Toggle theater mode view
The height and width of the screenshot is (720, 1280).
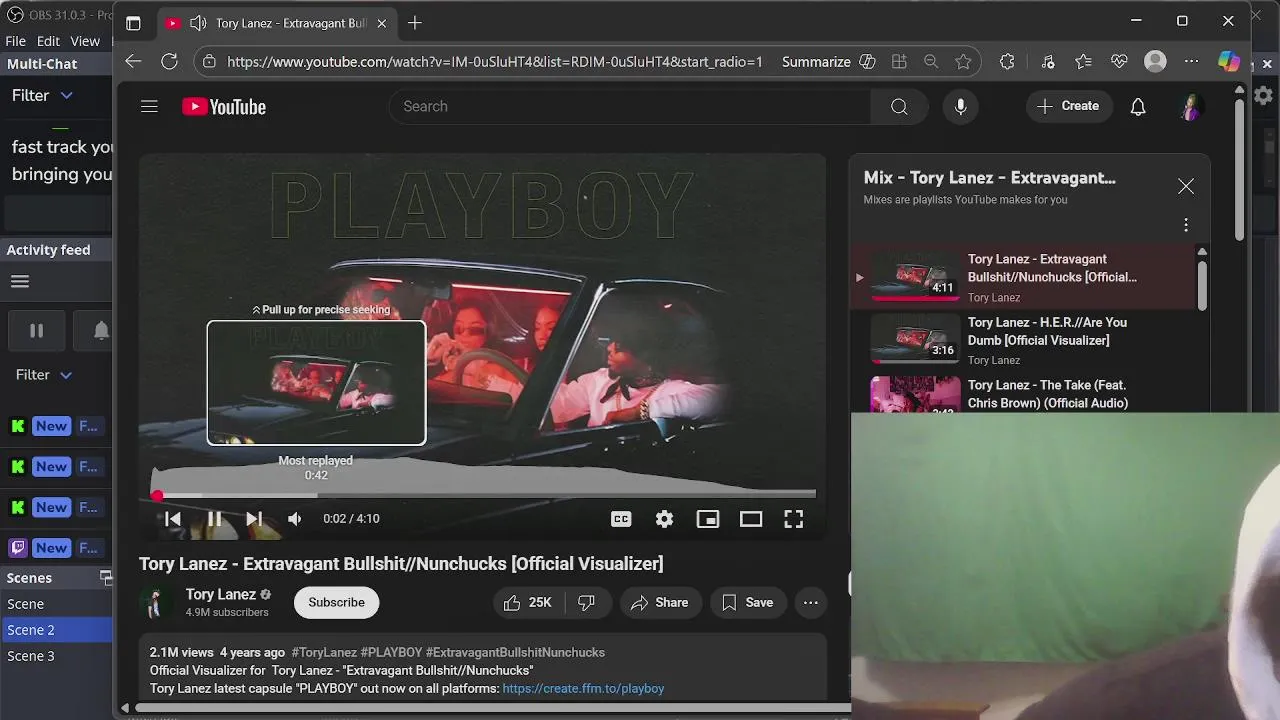(x=751, y=519)
